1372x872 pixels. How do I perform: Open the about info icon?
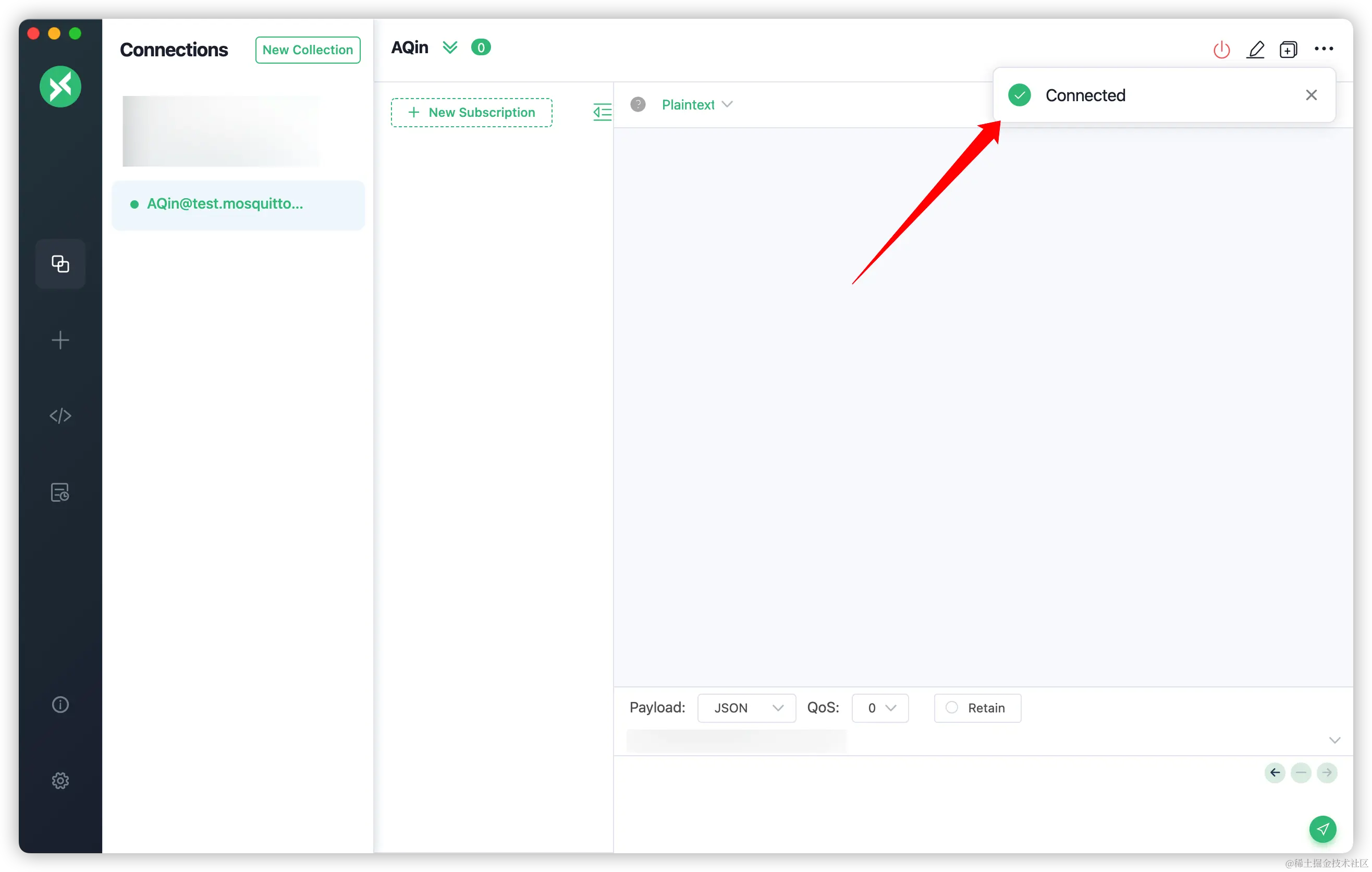coord(60,705)
